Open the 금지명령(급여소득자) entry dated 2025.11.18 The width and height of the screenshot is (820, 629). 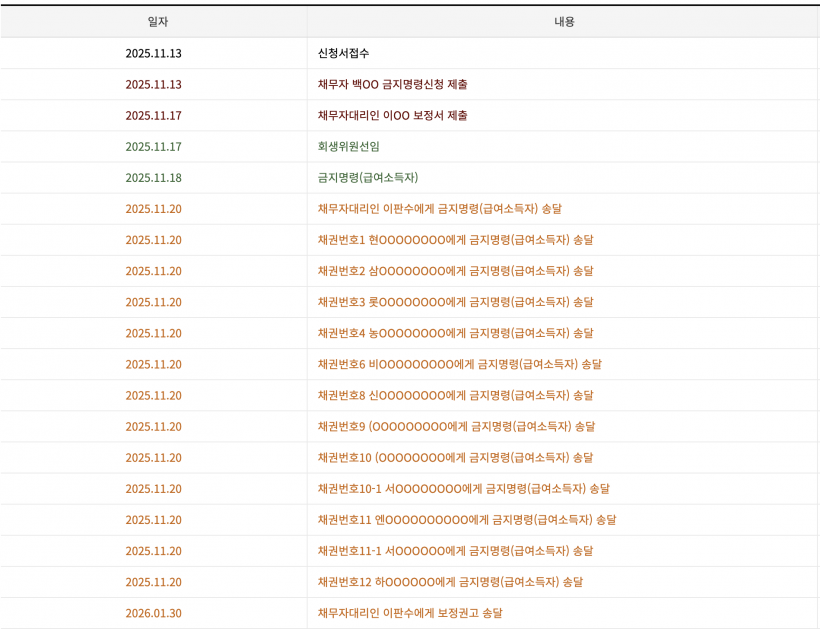click(x=368, y=178)
